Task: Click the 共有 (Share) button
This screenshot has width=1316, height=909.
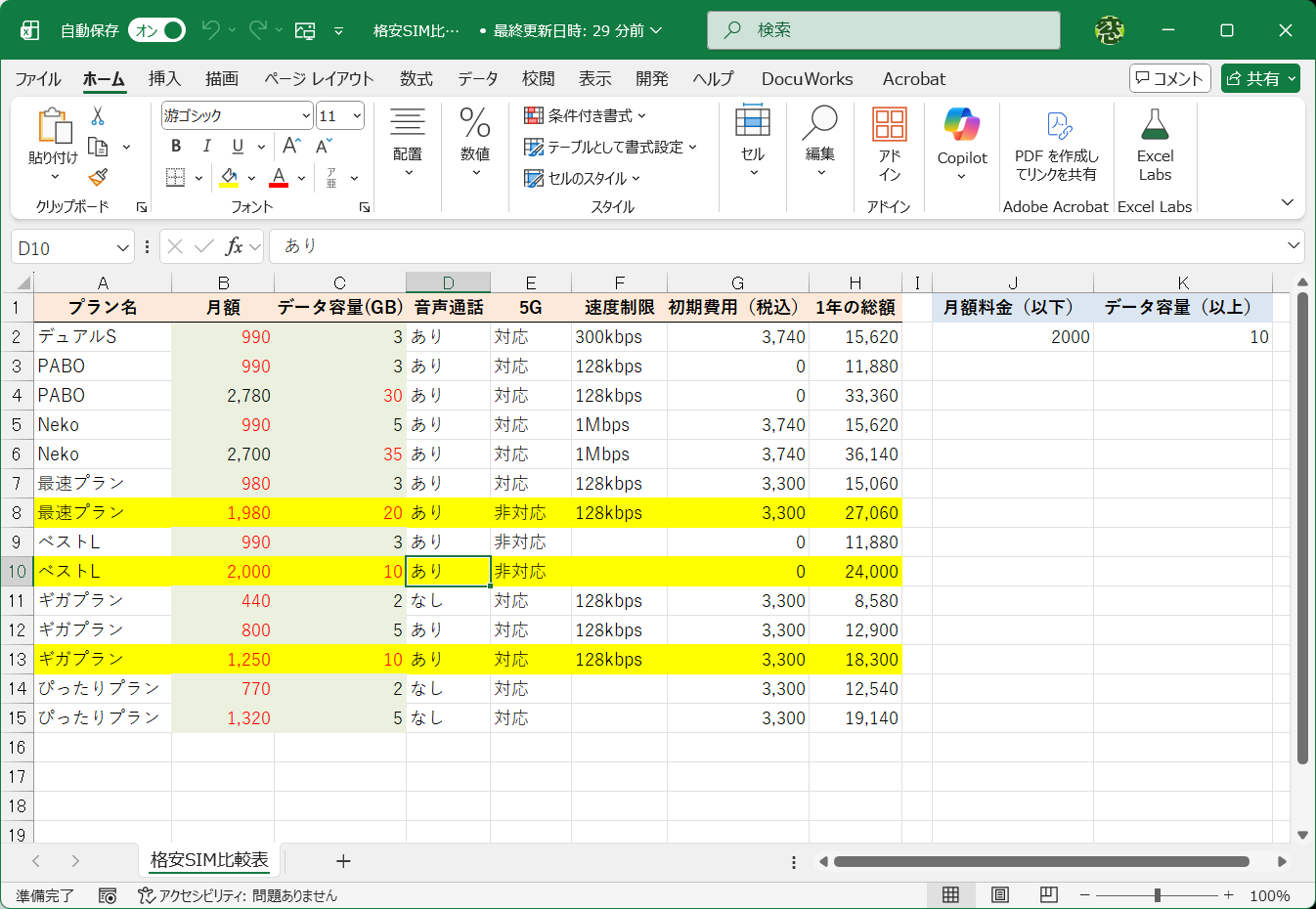Action: point(1260,78)
